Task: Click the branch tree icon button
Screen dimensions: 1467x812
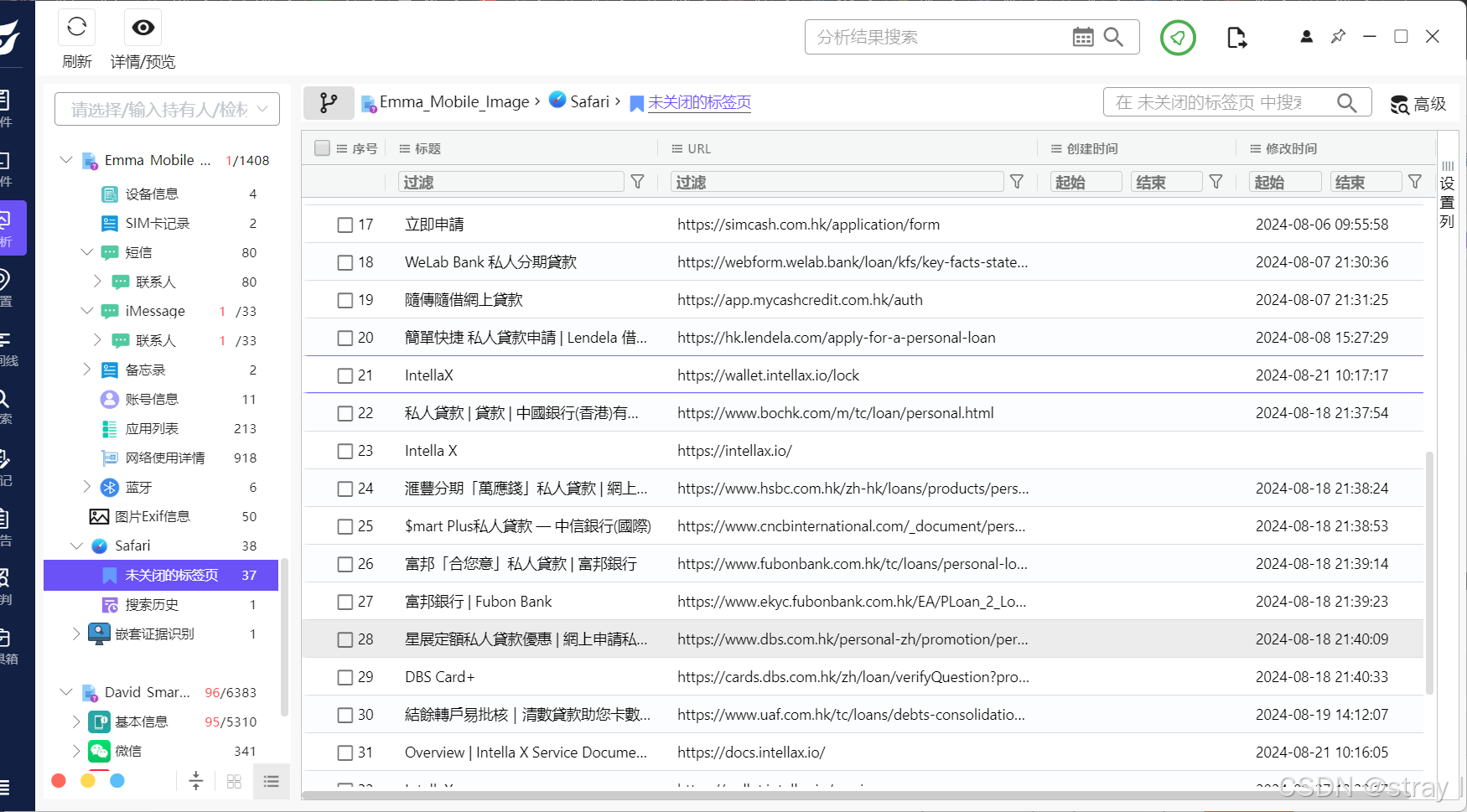Action: pyautogui.click(x=329, y=103)
